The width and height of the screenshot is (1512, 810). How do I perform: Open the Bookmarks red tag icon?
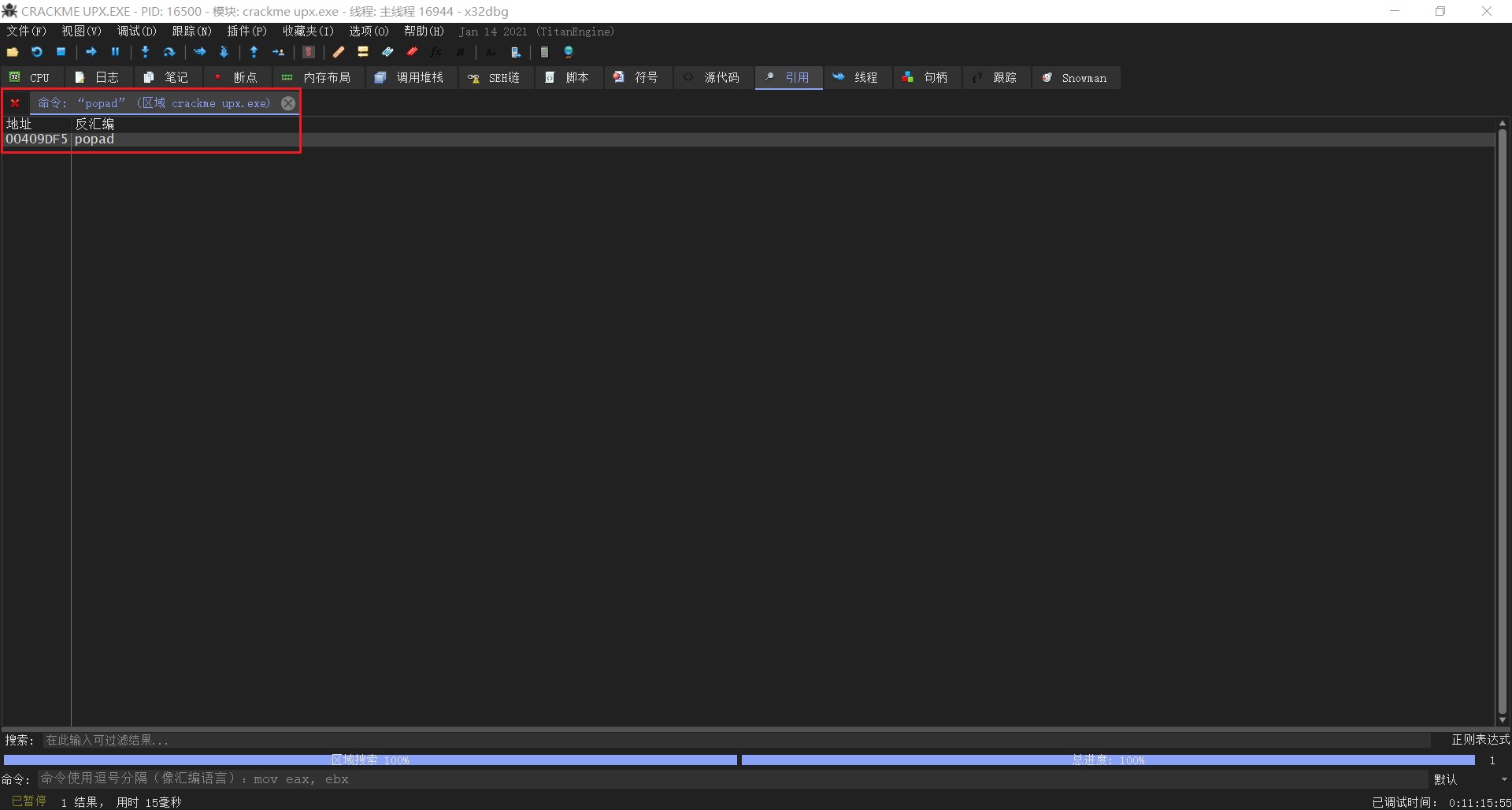tap(412, 52)
